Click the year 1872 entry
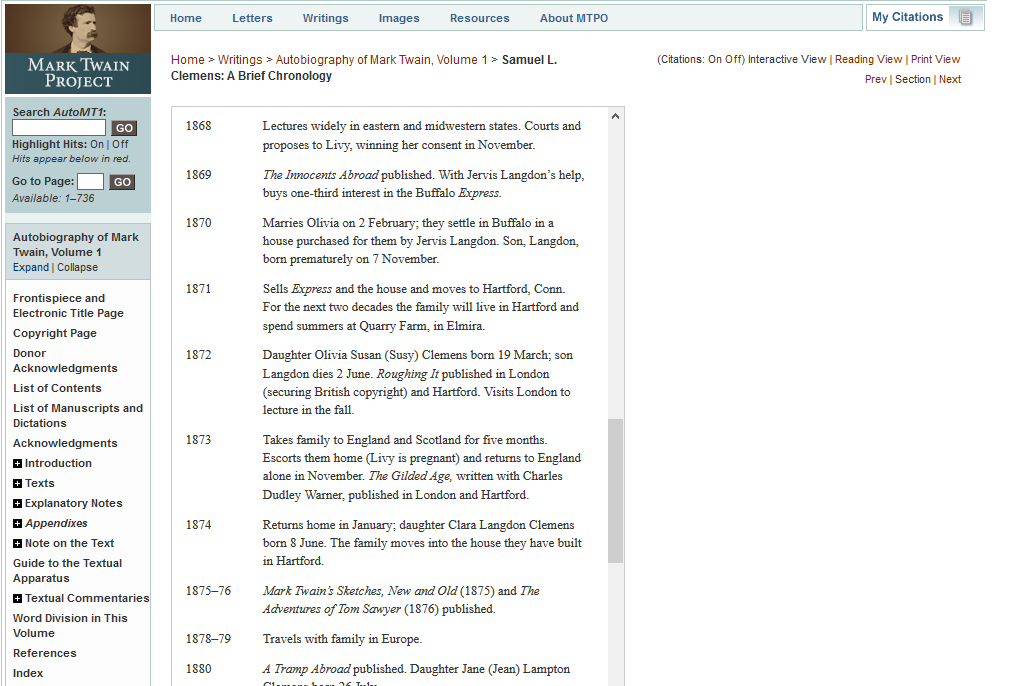 point(198,355)
